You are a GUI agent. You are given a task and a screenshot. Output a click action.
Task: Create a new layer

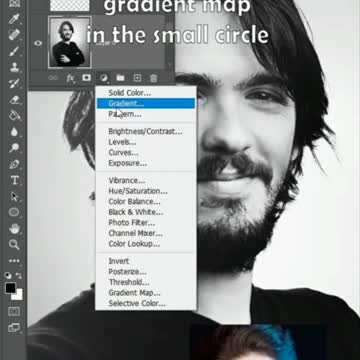click(x=137, y=78)
